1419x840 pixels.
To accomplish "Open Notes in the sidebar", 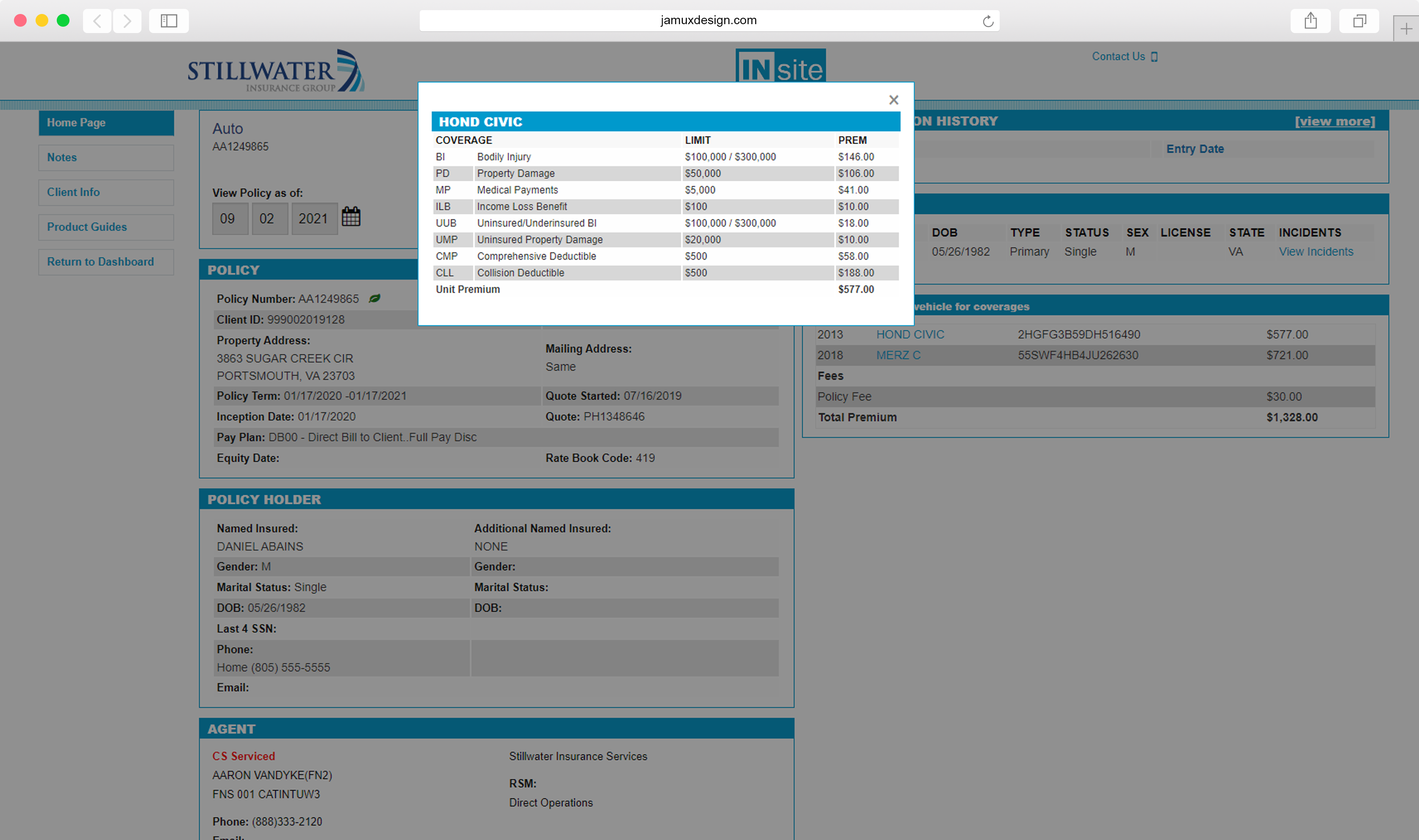I will tap(106, 158).
